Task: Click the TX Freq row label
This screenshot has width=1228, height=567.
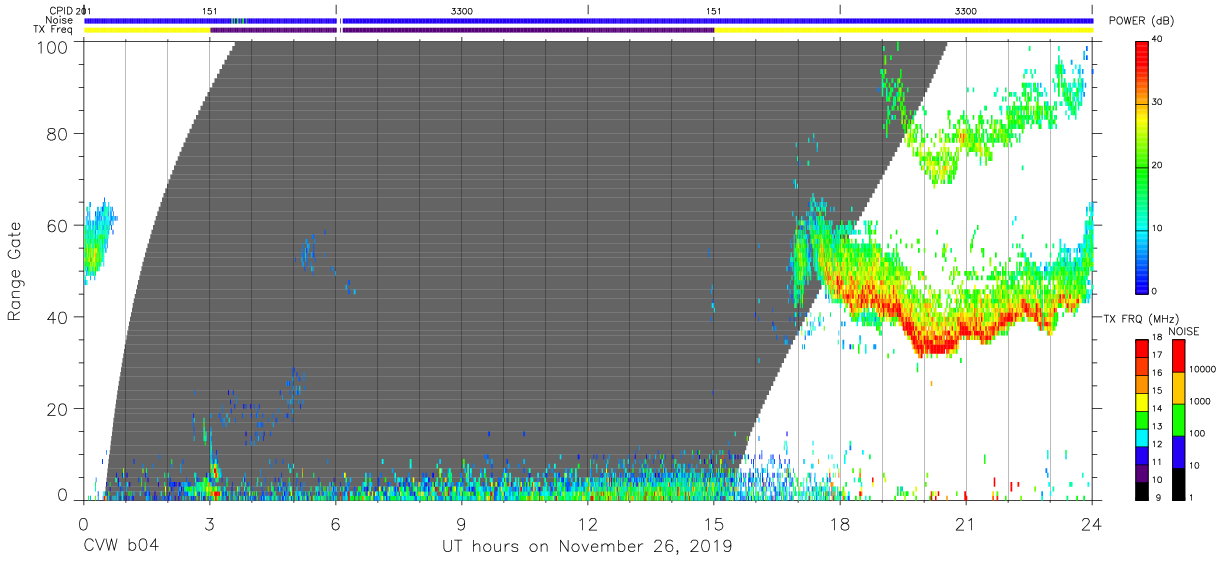Action: click(54, 30)
